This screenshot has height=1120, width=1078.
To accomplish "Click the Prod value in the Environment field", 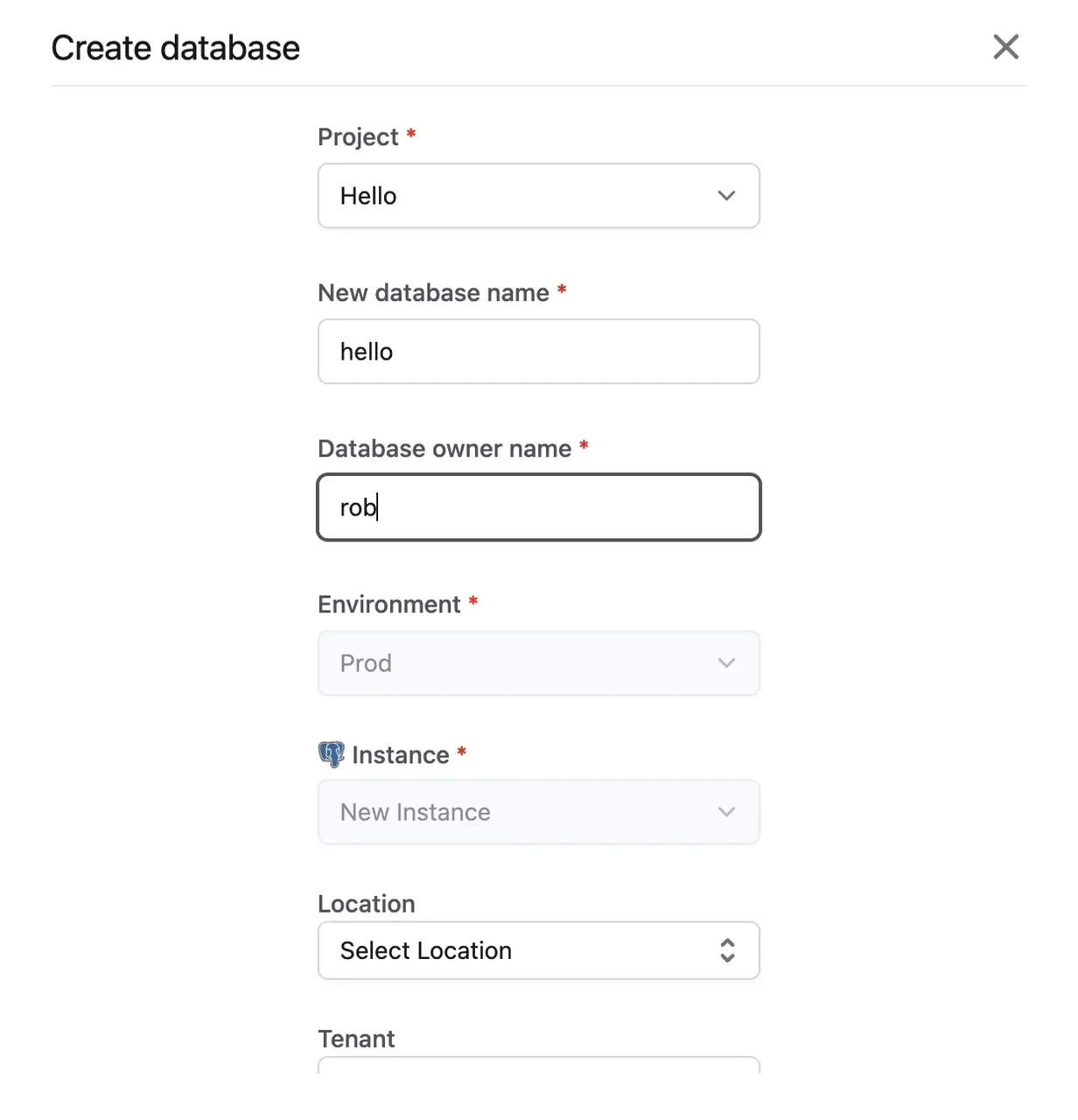I will click(366, 663).
